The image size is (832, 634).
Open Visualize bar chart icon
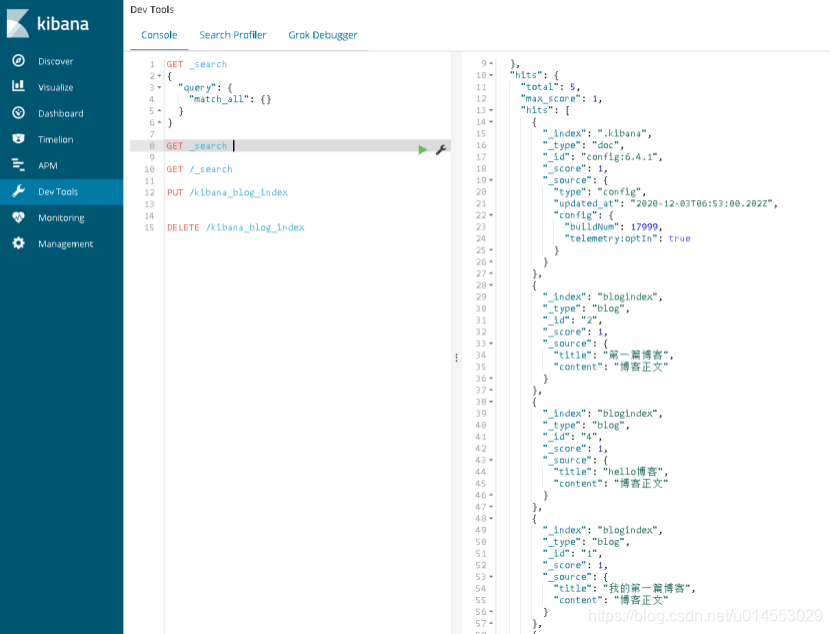(19, 86)
